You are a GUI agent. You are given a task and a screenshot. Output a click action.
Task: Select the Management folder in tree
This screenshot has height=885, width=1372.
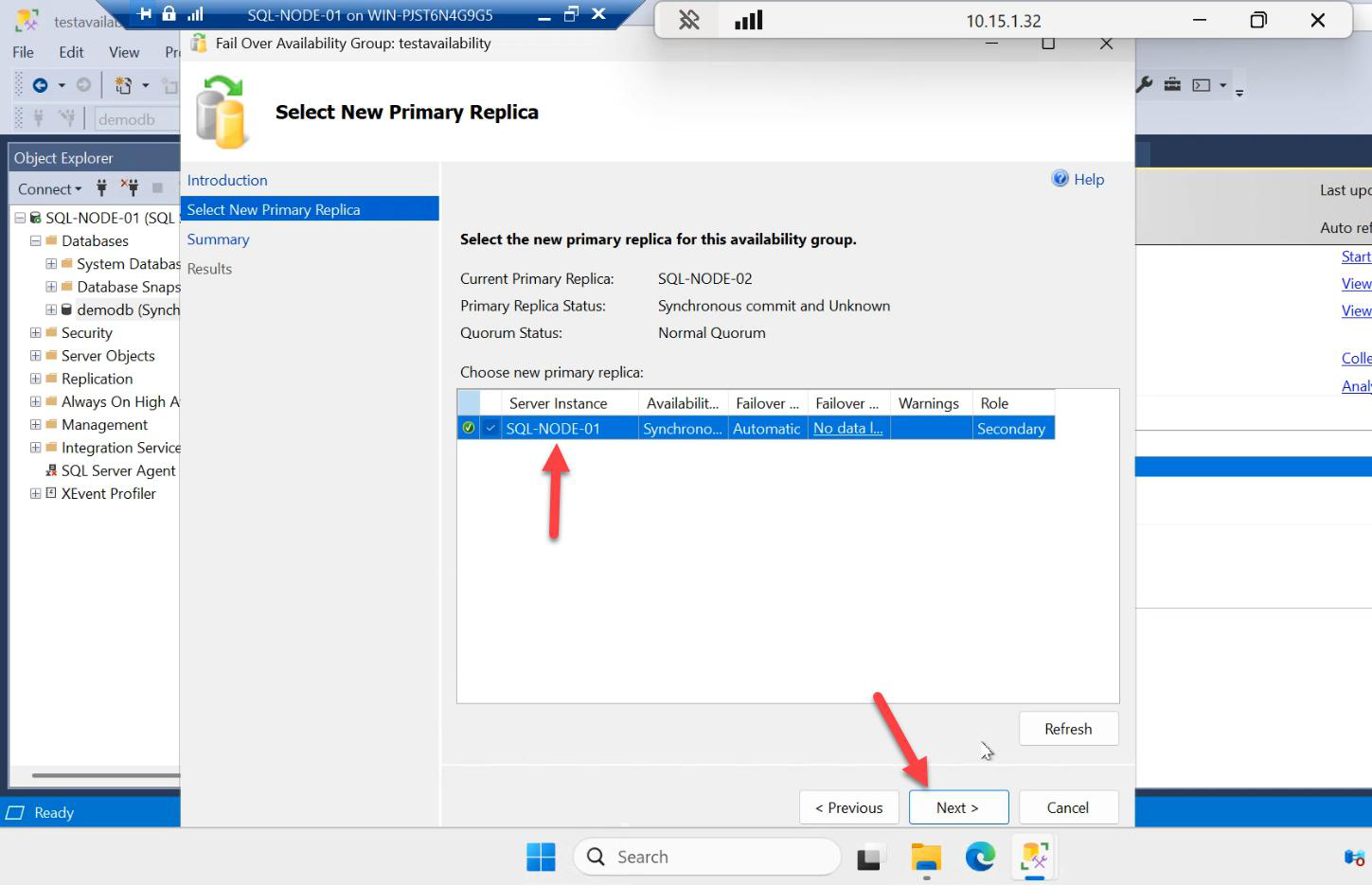coord(104,424)
